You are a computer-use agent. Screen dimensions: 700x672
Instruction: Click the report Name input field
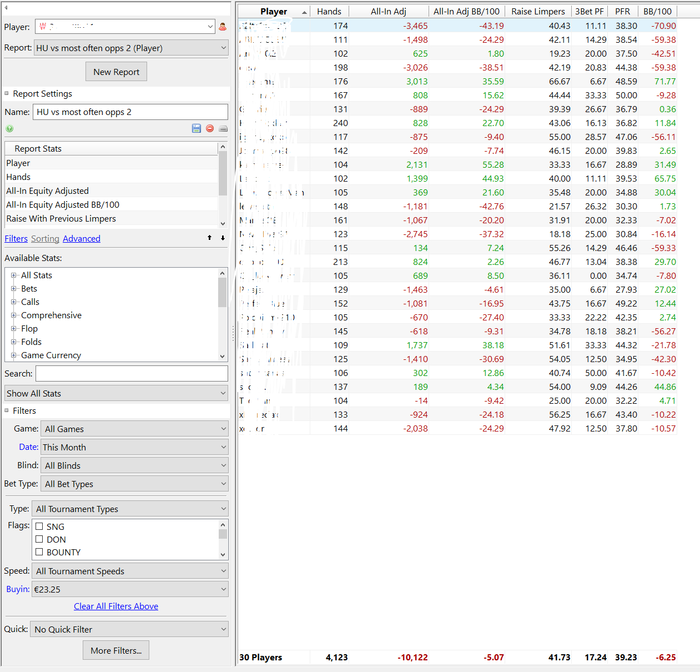coord(130,112)
